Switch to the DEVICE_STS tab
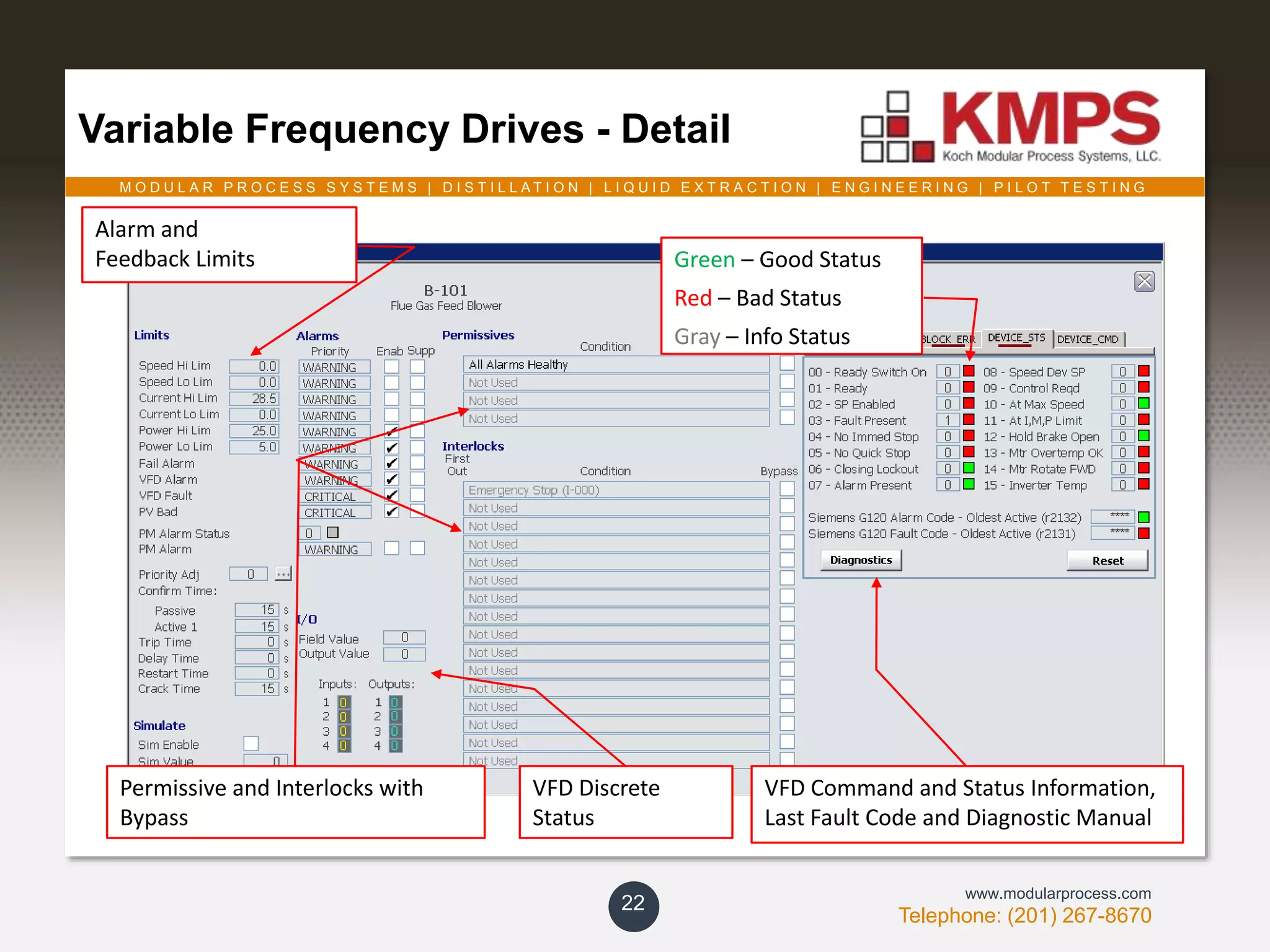Image resolution: width=1270 pixels, height=952 pixels. [1016, 338]
